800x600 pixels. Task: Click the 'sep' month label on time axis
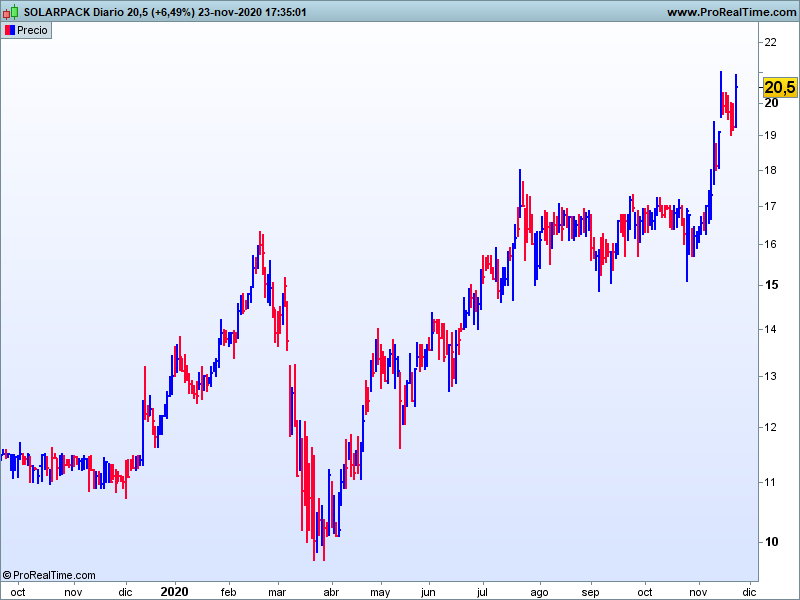coord(590,591)
